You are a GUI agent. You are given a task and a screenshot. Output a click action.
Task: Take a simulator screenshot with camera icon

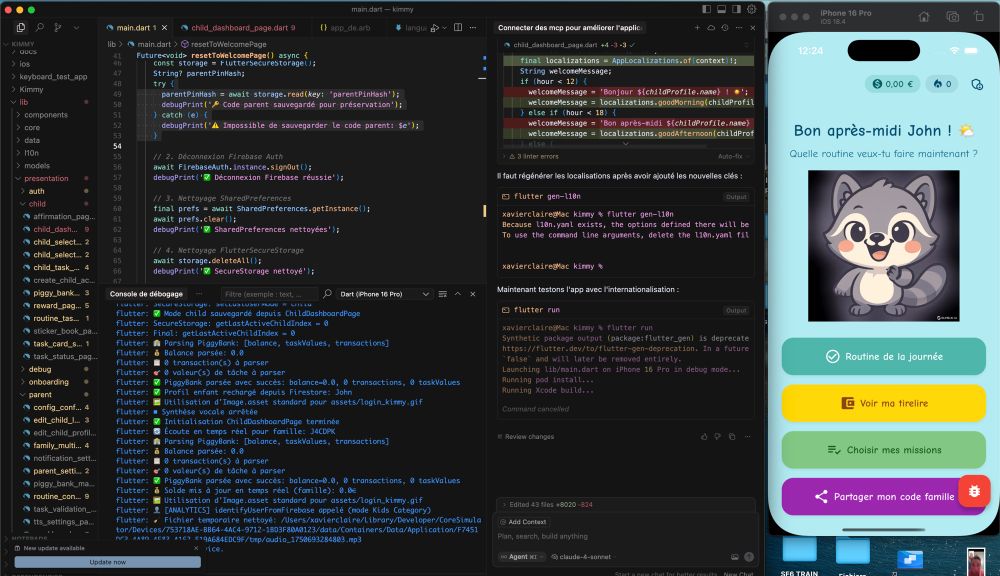point(952,17)
